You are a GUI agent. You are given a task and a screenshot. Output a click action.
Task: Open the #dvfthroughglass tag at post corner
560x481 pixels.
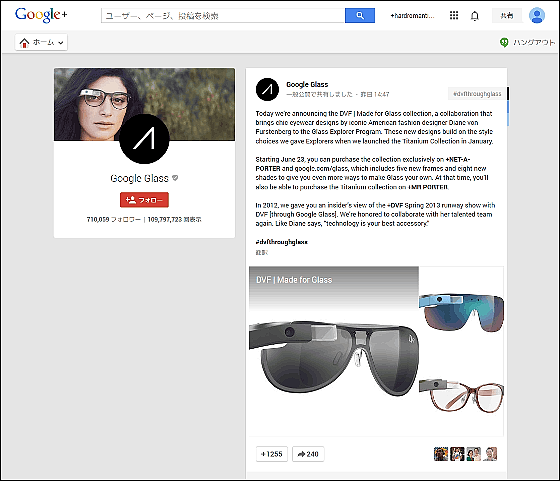pyautogui.click(x=477, y=94)
